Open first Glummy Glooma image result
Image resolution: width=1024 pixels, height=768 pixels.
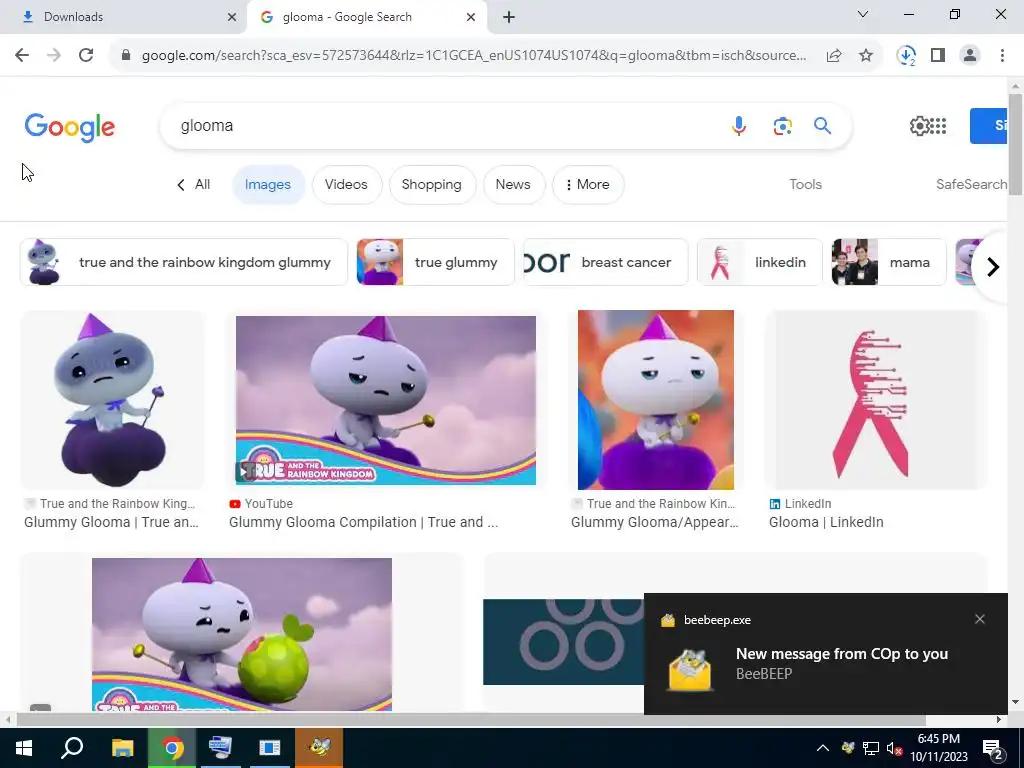112,400
